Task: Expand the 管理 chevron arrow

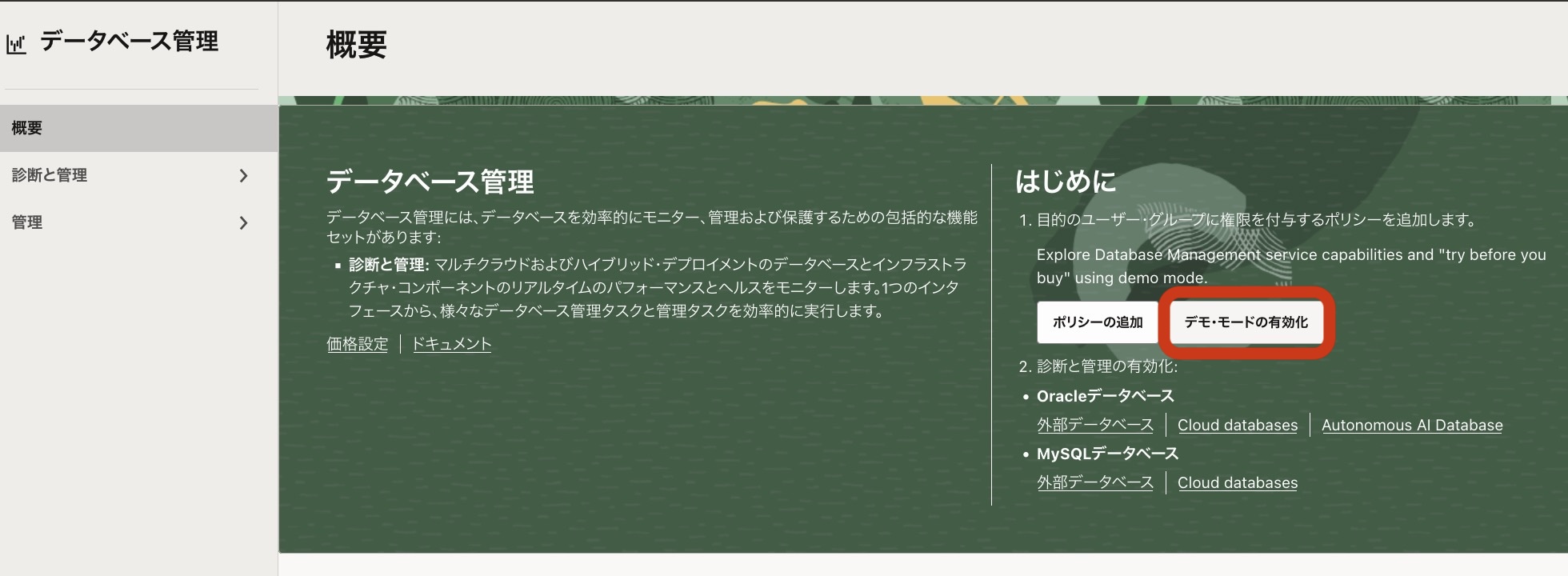Action: coord(244,222)
